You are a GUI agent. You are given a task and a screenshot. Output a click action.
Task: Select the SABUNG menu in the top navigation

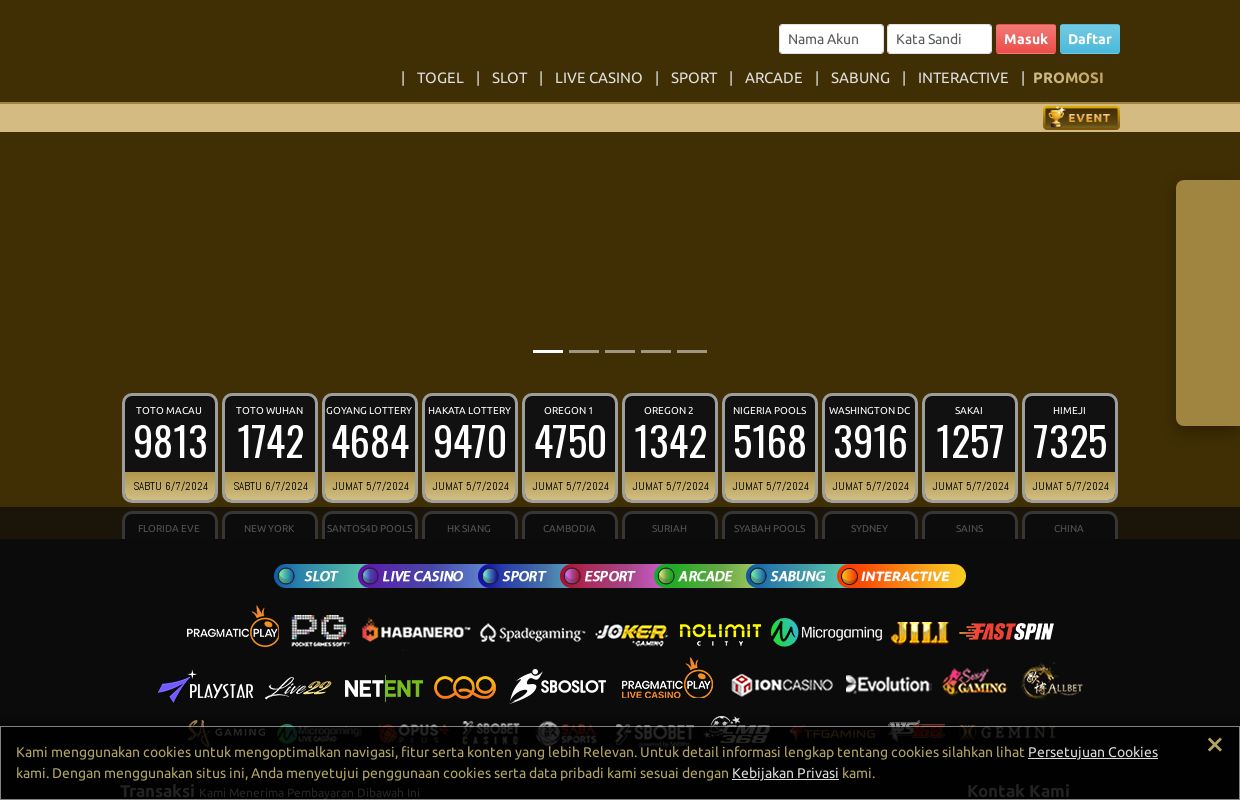tap(860, 78)
